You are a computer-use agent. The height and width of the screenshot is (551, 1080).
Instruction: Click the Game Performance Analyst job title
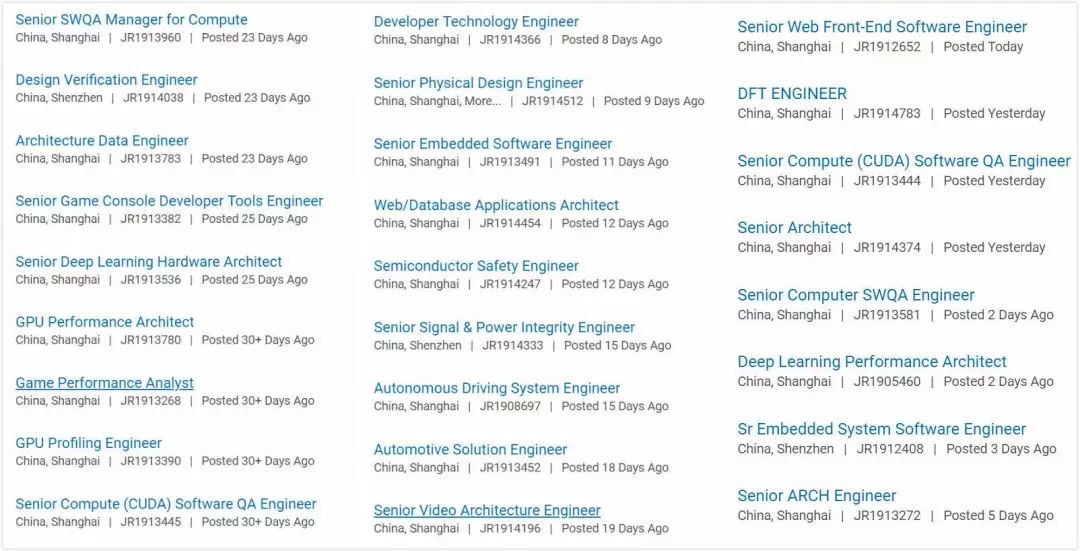click(x=105, y=383)
